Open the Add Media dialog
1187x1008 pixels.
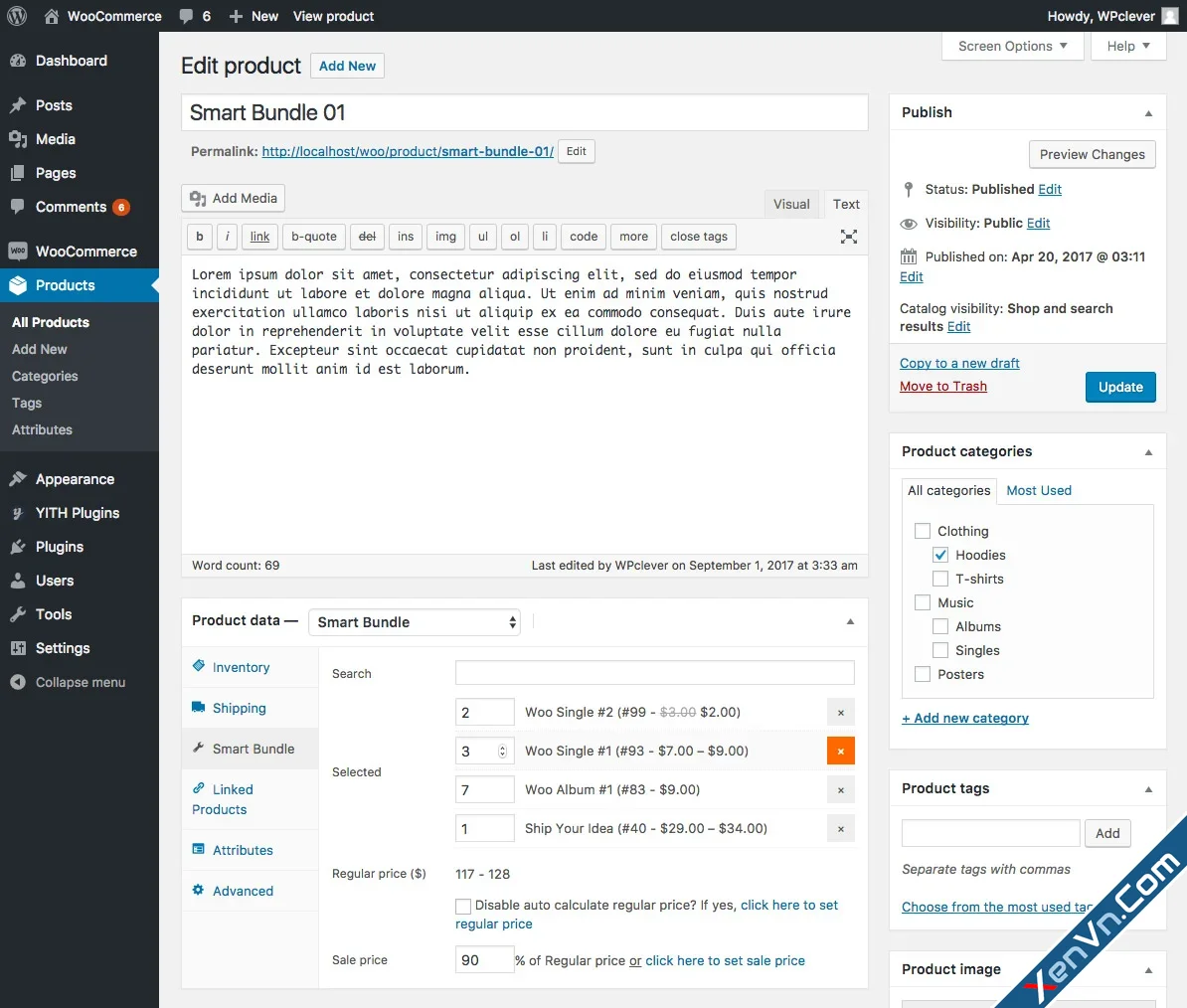tap(232, 198)
